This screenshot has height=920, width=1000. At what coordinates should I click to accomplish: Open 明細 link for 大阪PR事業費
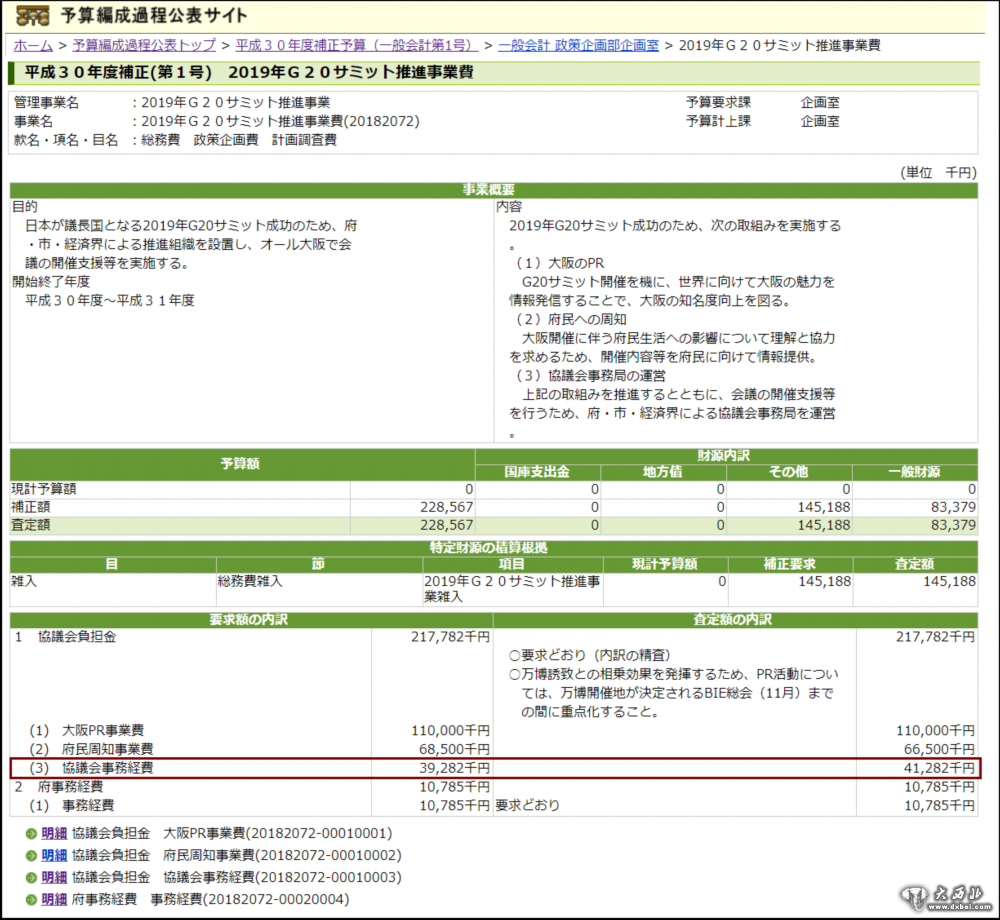54,833
